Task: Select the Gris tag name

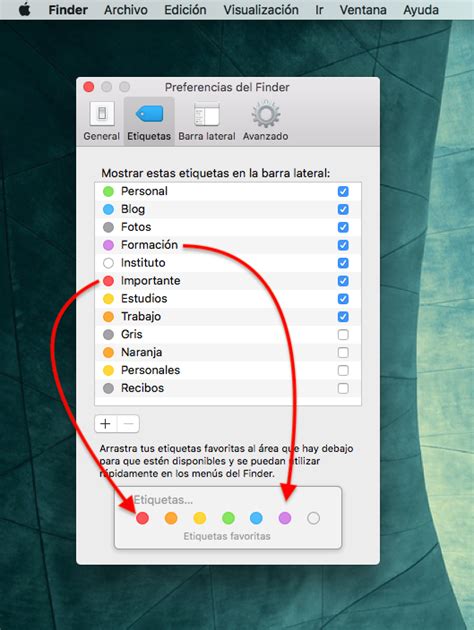Action: point(132,334)
